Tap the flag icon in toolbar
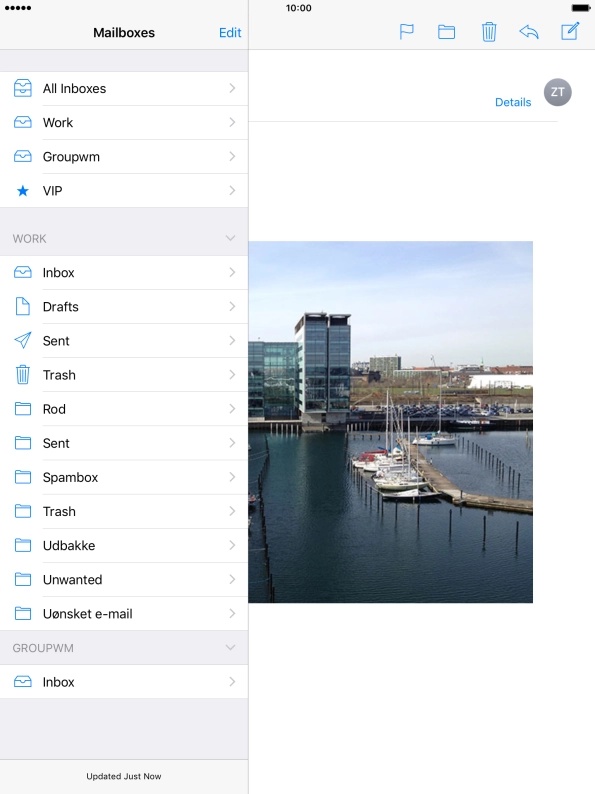This screenshot has height=794, width=595. 406,32
